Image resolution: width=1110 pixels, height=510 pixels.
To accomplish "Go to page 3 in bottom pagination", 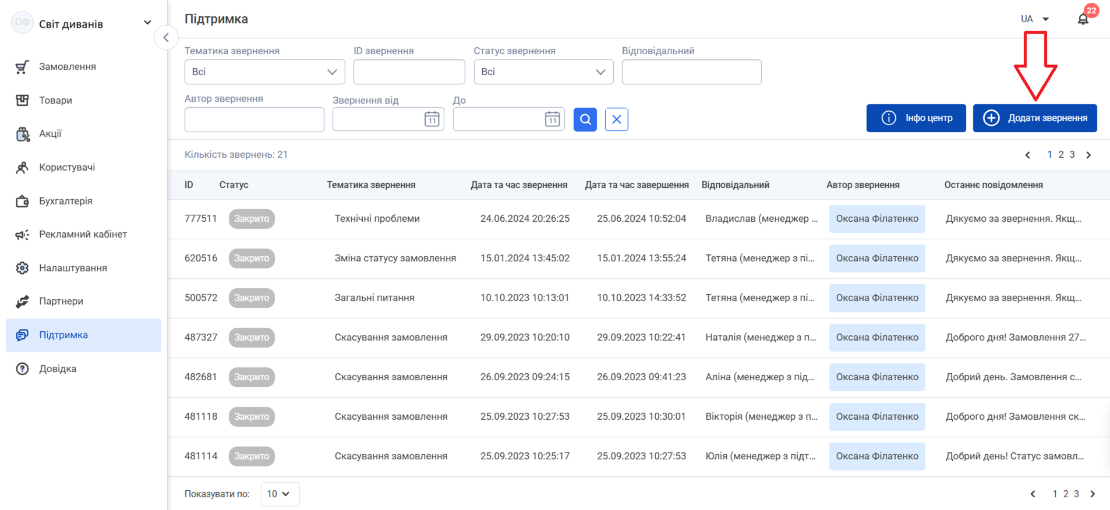I will (x=1077, y=494).
